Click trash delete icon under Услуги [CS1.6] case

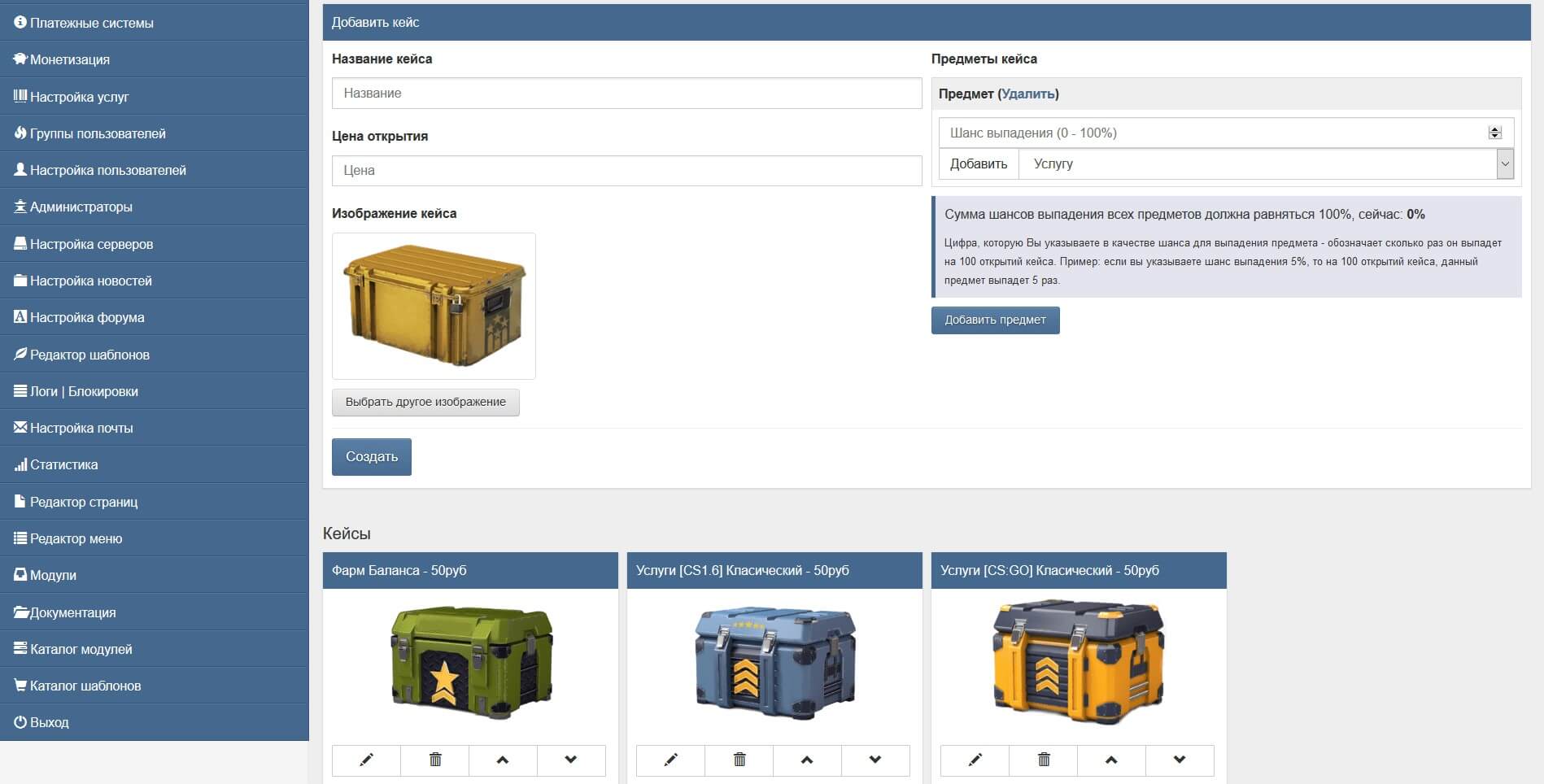tap(739, 760)
